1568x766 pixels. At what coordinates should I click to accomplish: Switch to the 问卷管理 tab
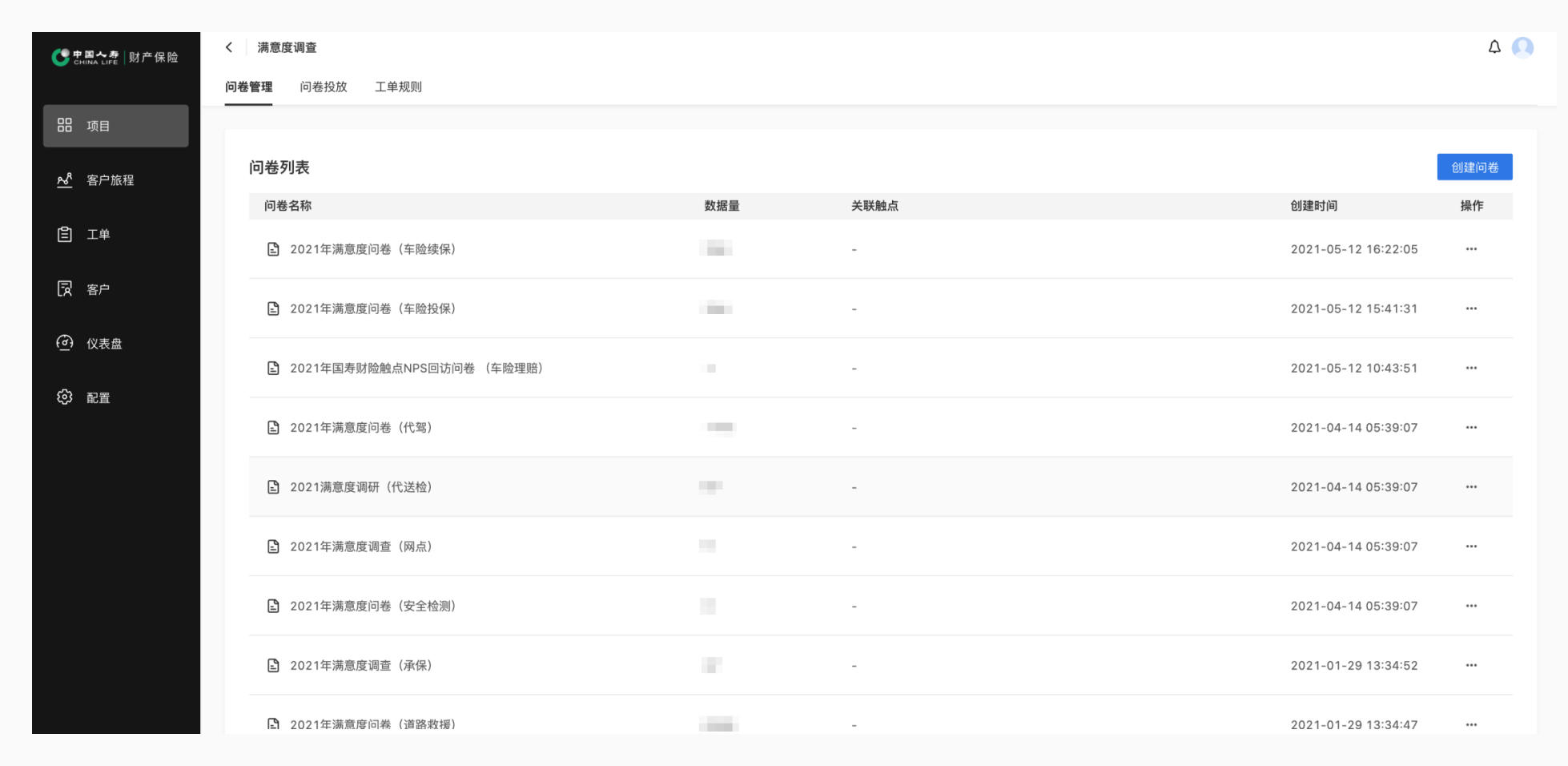tap(248, 87)
